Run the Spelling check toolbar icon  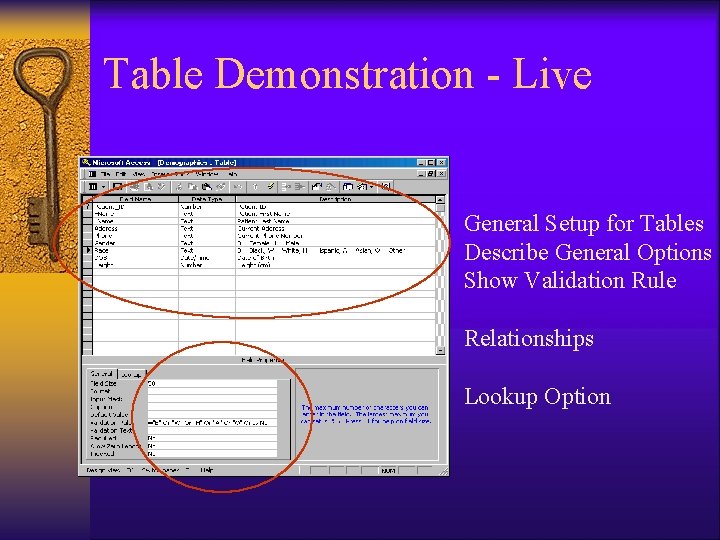click(161, 186)
